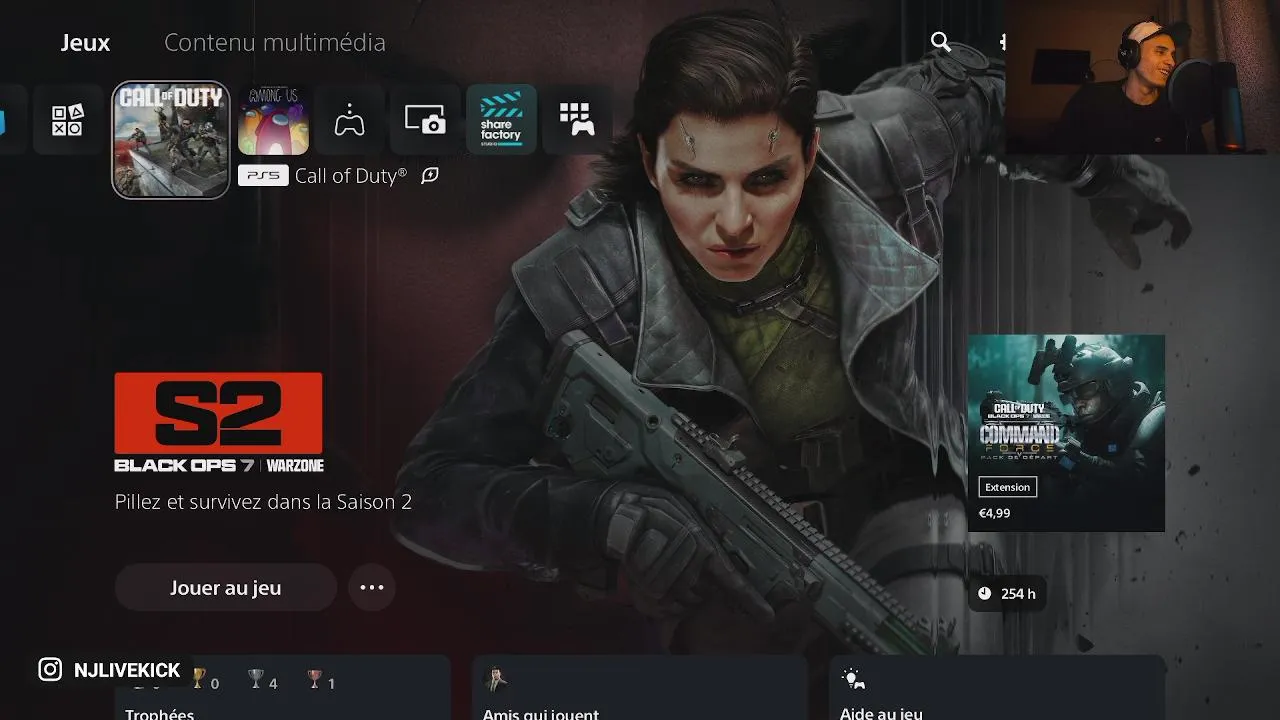
Task: Click the PS5 platform badge
Action: 263,176
